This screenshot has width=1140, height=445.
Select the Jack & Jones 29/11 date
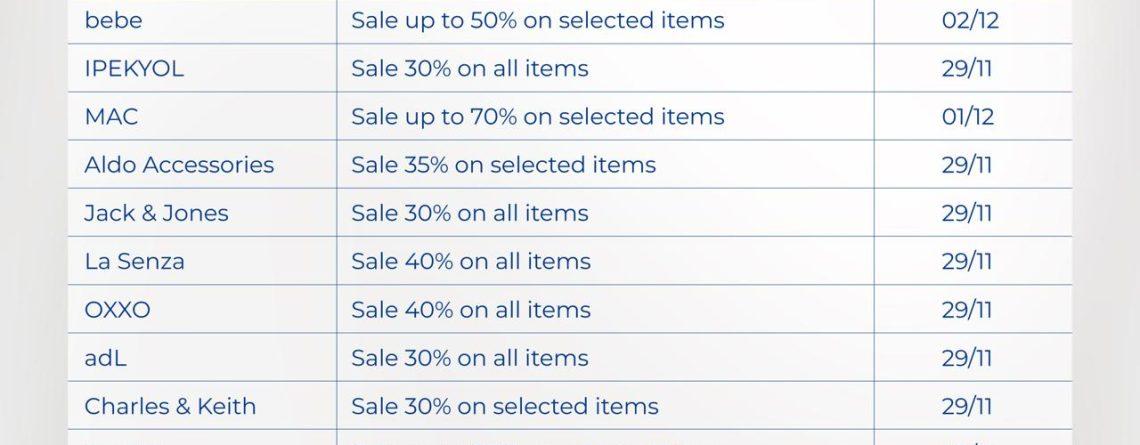tap(966, 213)
